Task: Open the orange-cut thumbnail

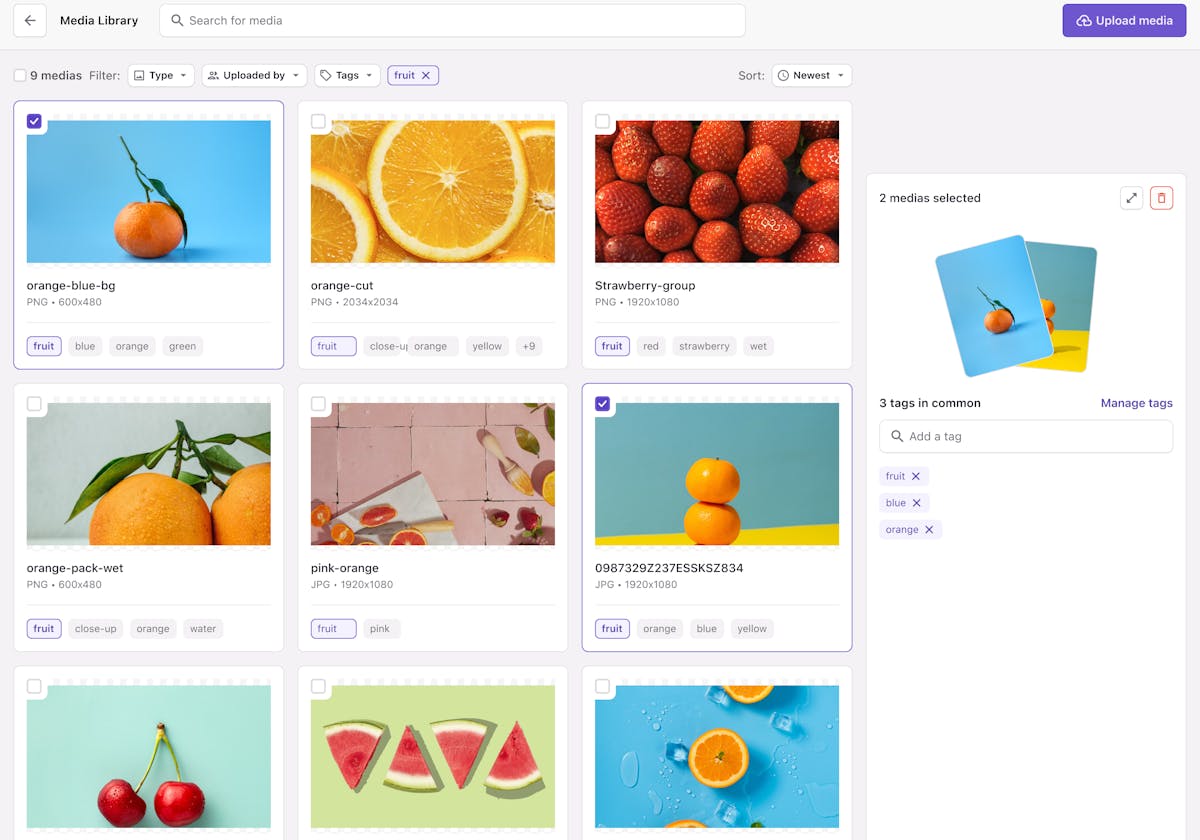Action: pyautogui.click(x=433, y=191)
